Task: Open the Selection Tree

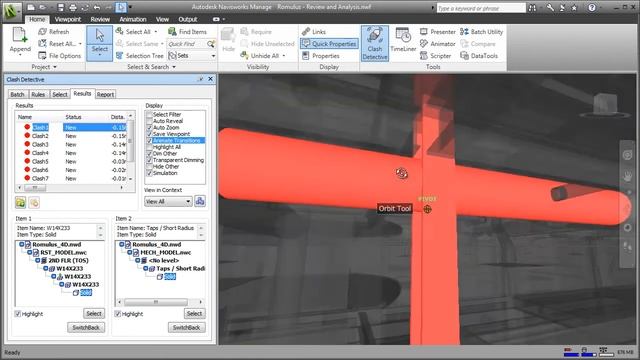Action: pyautogui.click(x=139, y=56)
